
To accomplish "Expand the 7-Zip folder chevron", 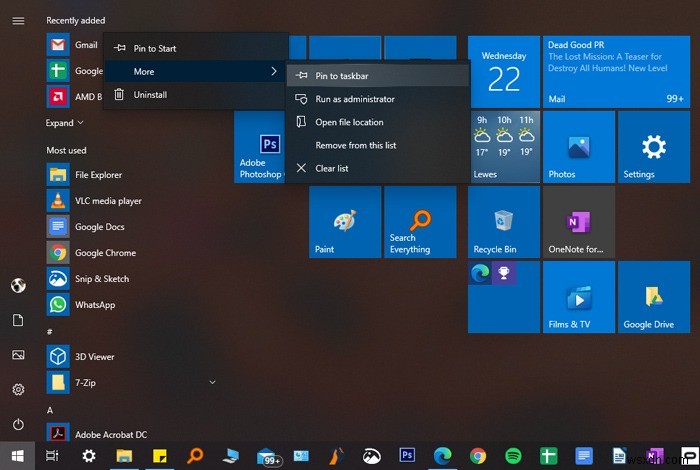I will point(212,382).
